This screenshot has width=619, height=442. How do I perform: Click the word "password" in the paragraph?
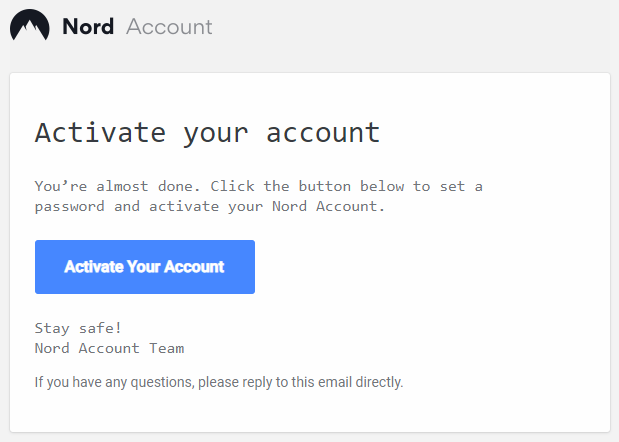pyautogui.click(x=69, y=207)
